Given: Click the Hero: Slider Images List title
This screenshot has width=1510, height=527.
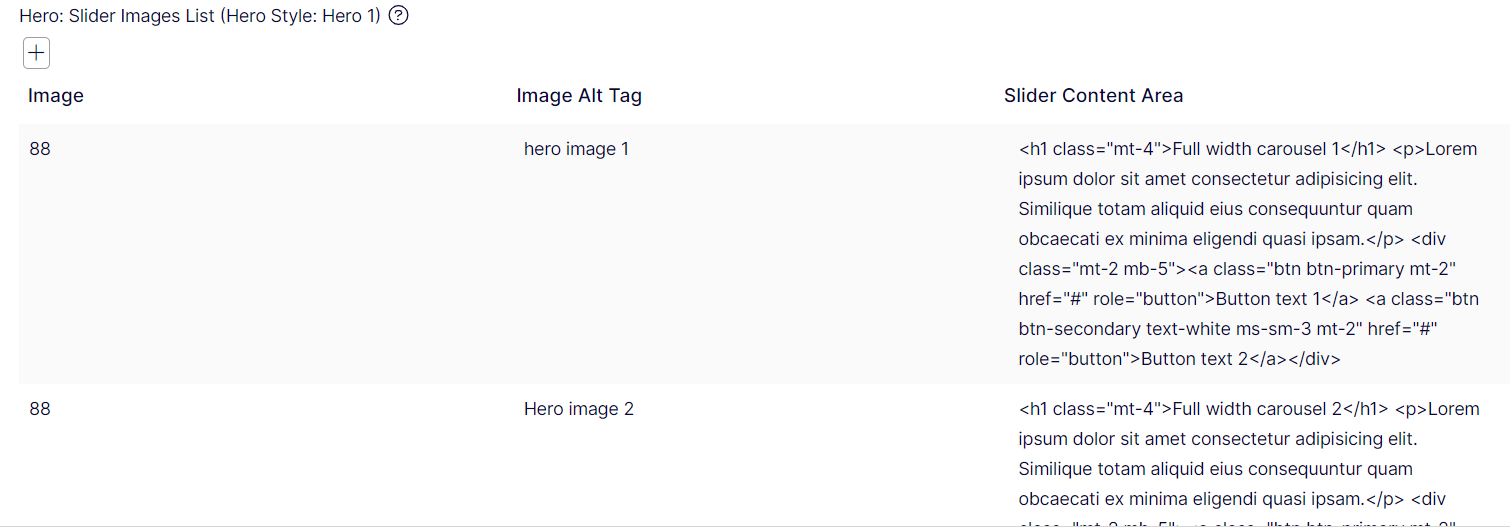Looking at the screenshot, I should (200, 16).
